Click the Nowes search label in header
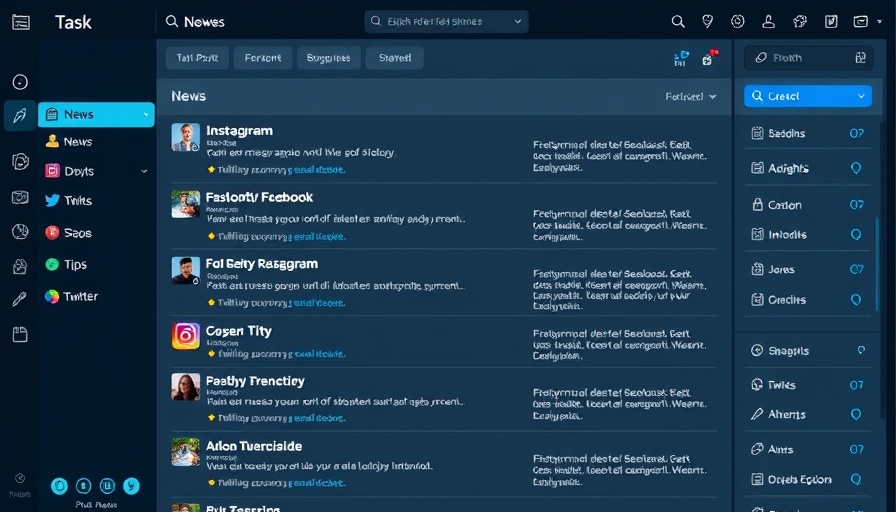Screen dimensions: 896x512 pyautogui.click(x=204, y=22)
